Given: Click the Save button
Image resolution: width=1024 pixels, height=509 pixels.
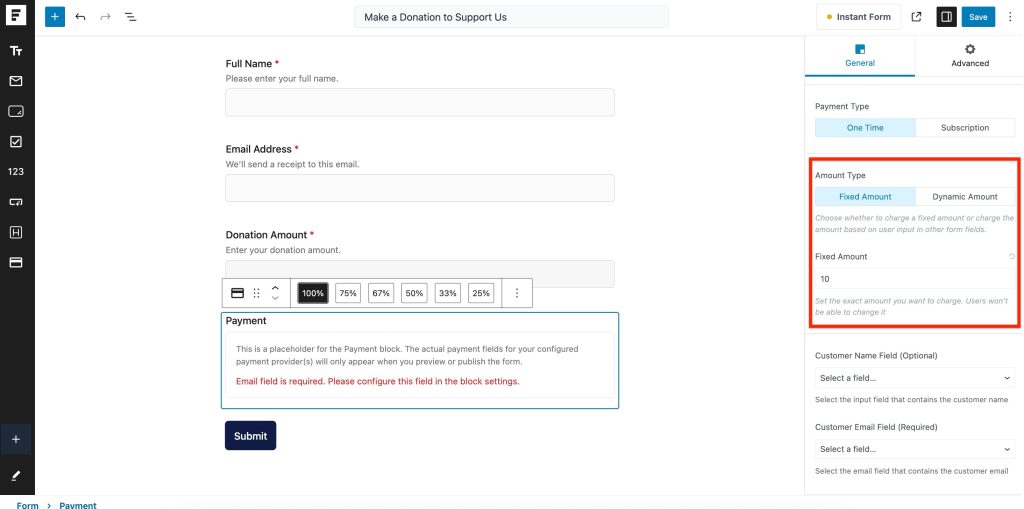Looking at the screenshot, I should point(978,17).
